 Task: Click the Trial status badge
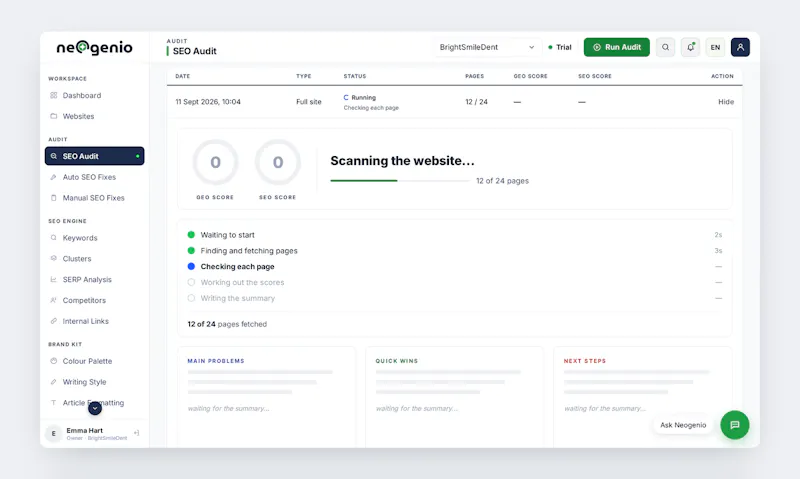[x=560, y=47]
